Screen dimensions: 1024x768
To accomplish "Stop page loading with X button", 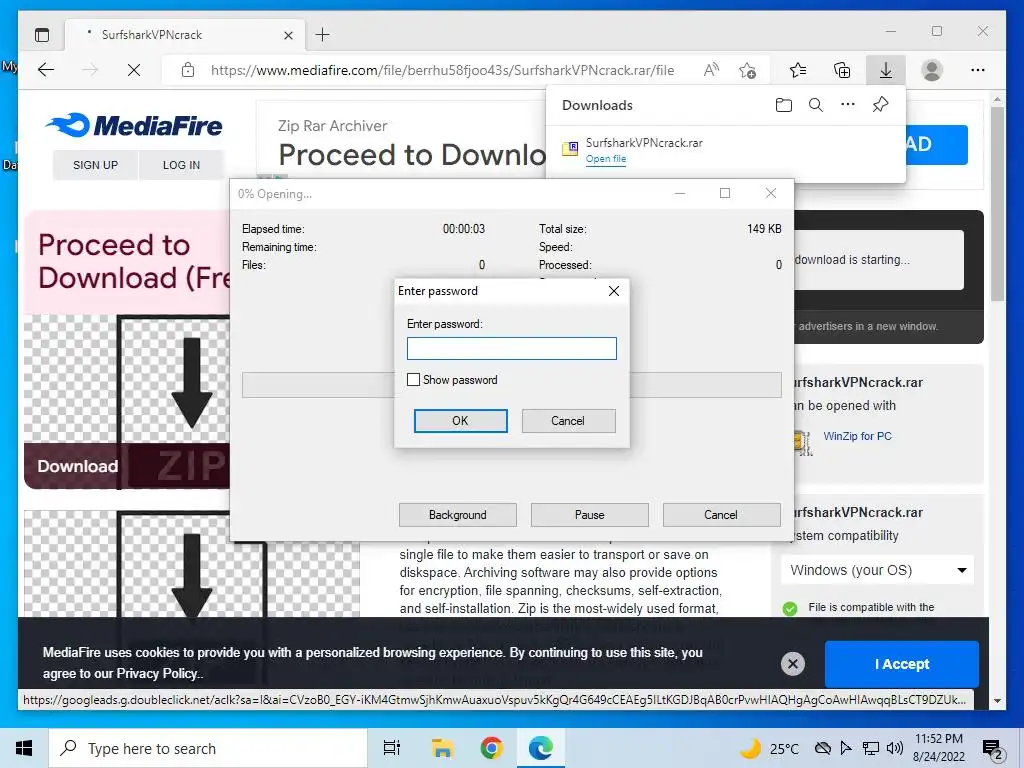I will coord(134,70).
